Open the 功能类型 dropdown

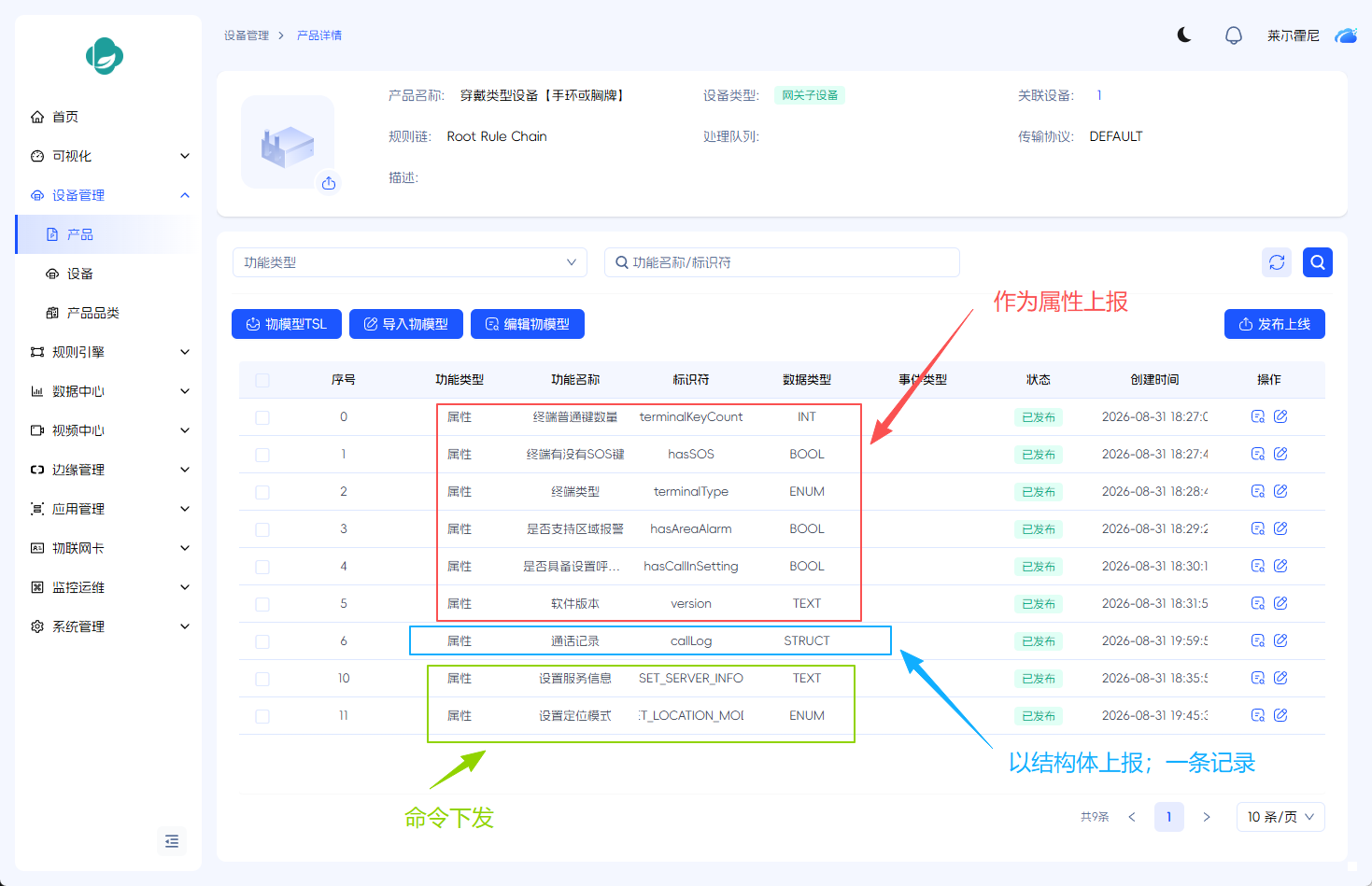point(410,262)
